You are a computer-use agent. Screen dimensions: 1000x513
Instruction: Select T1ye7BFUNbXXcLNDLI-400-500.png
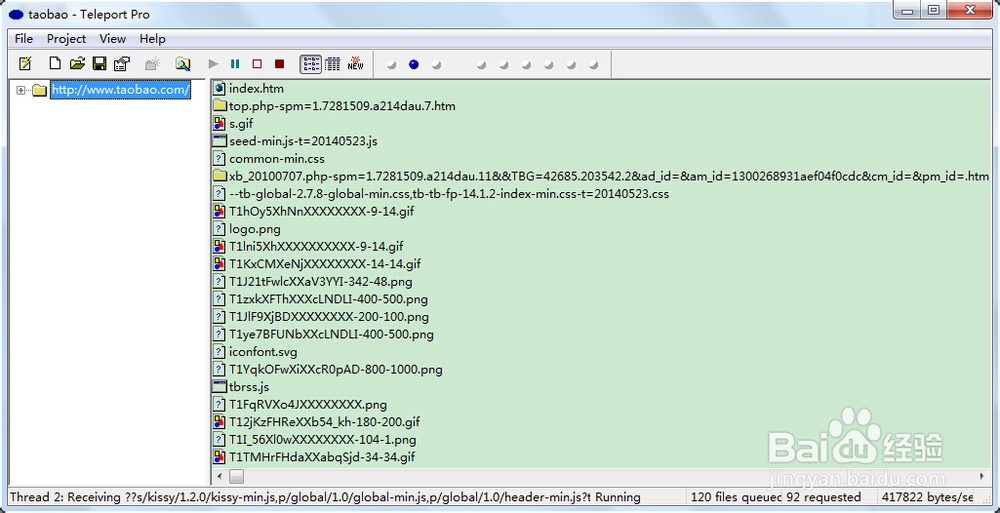coord(332,334)
